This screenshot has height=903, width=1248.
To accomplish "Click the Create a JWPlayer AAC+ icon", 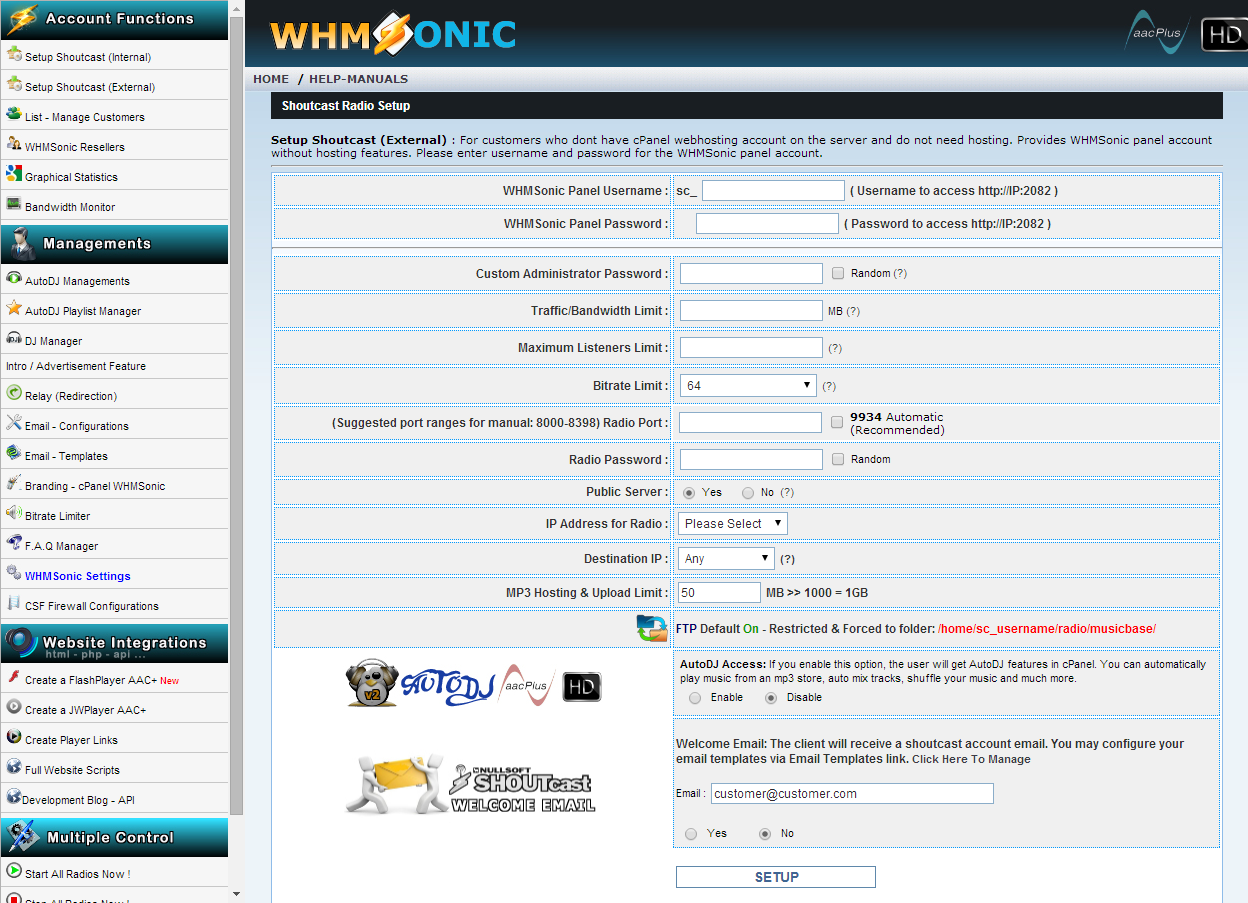I will click(x=14, y=707).
